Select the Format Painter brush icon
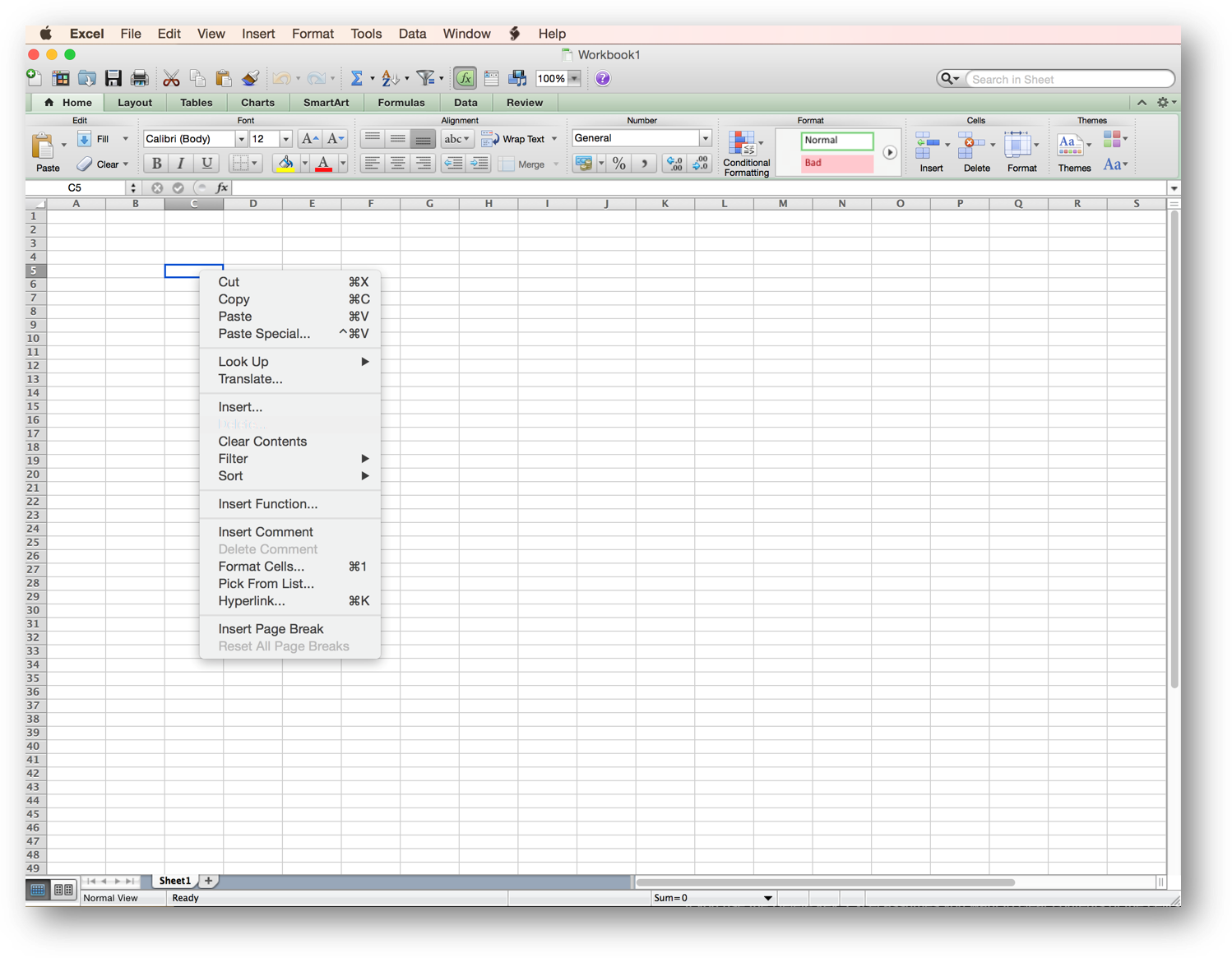 pyautogui.click(x=250, y=79)
